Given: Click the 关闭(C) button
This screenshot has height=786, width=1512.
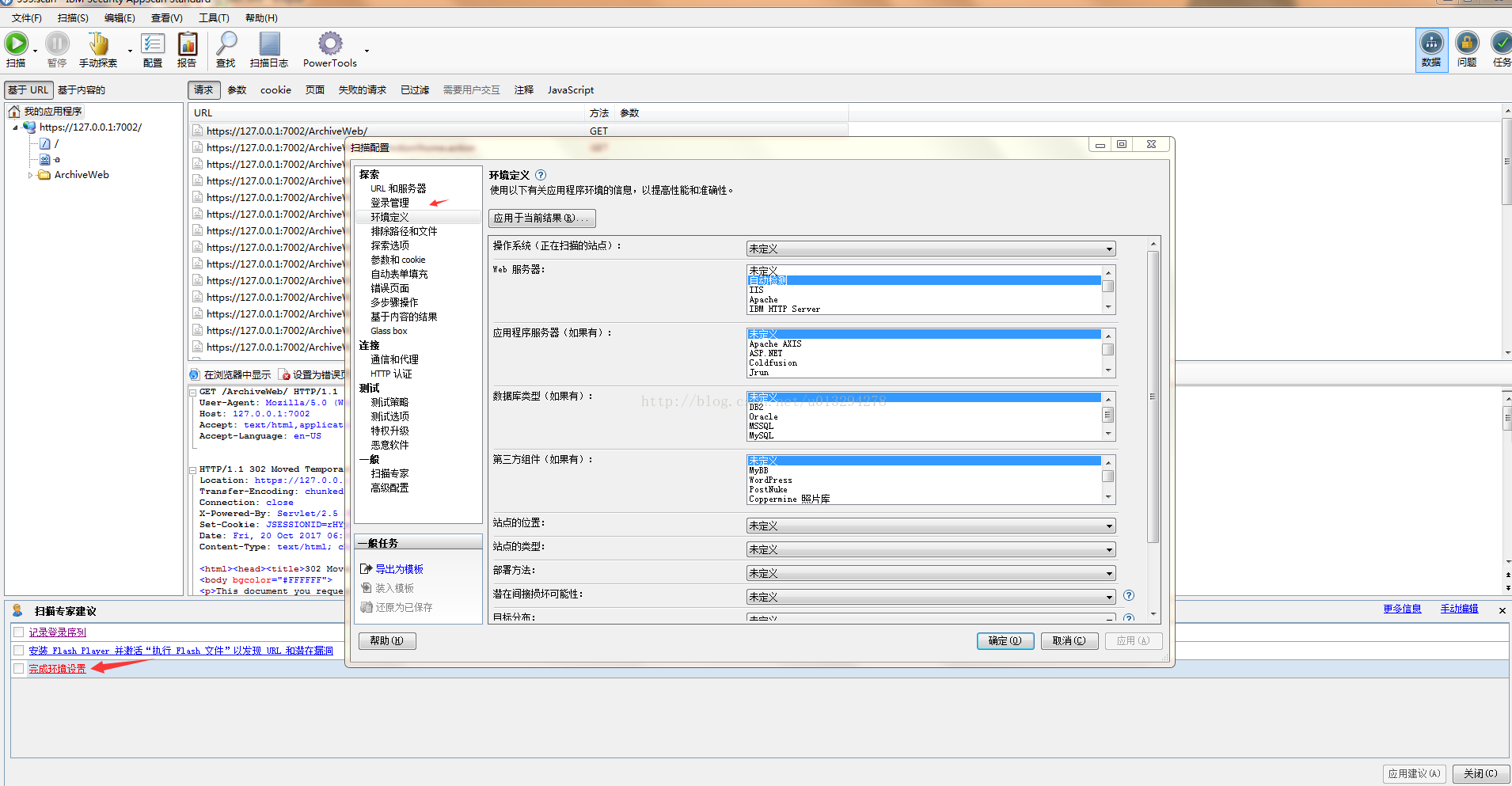Looking at the screenshot, I should pyautogui.click(x=1480, y=773).
